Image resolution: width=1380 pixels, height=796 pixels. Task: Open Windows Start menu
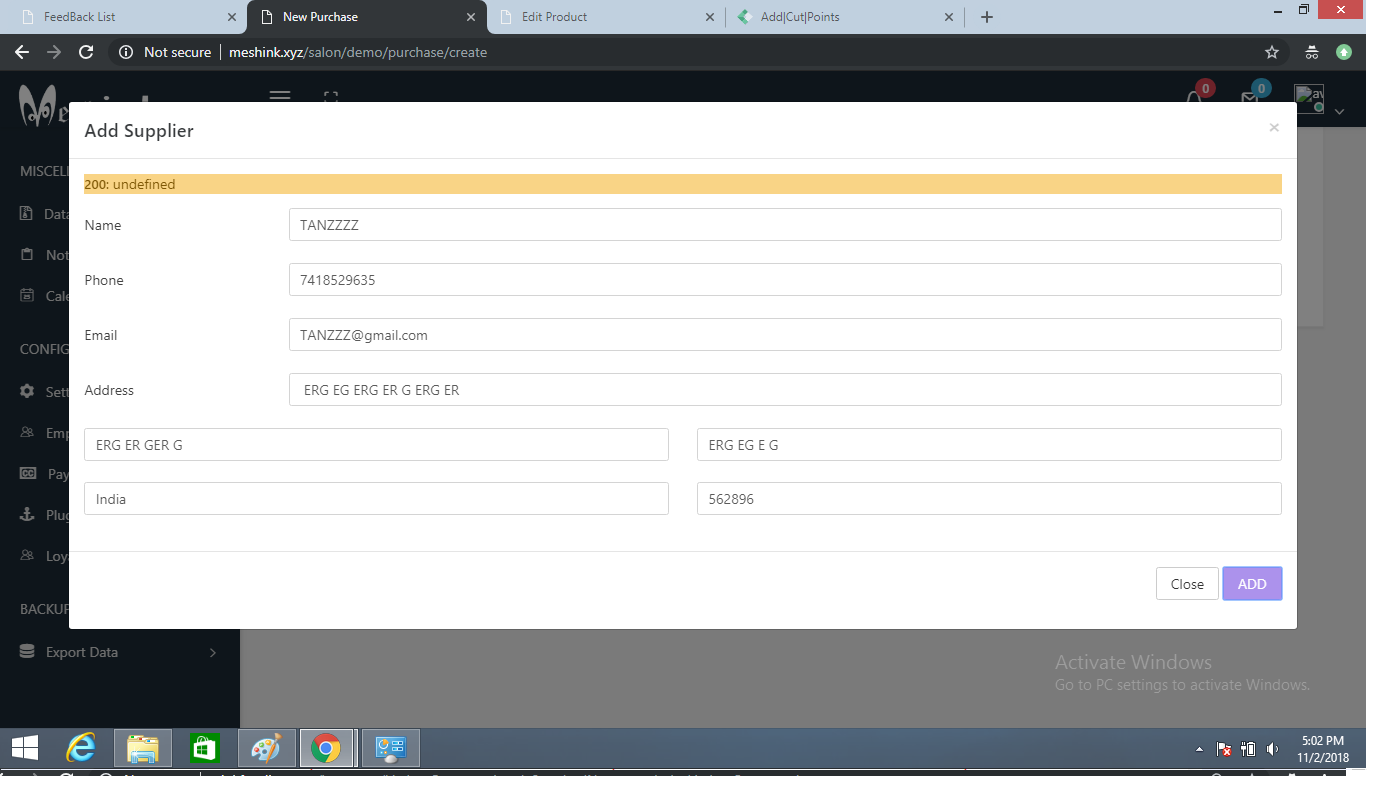click(x=25, y=748)
